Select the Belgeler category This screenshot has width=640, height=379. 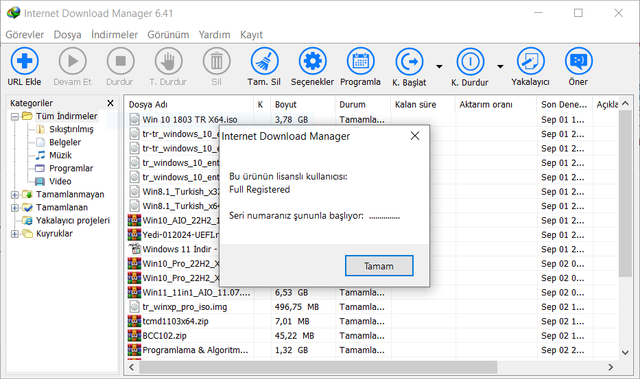pyautogui.click(x=65, y=142)
